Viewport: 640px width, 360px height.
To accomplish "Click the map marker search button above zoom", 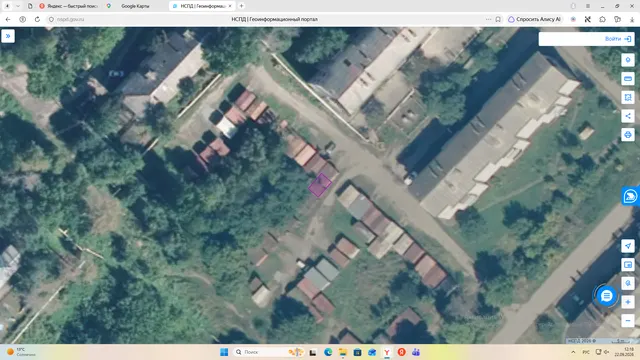I will pos(628,283).
